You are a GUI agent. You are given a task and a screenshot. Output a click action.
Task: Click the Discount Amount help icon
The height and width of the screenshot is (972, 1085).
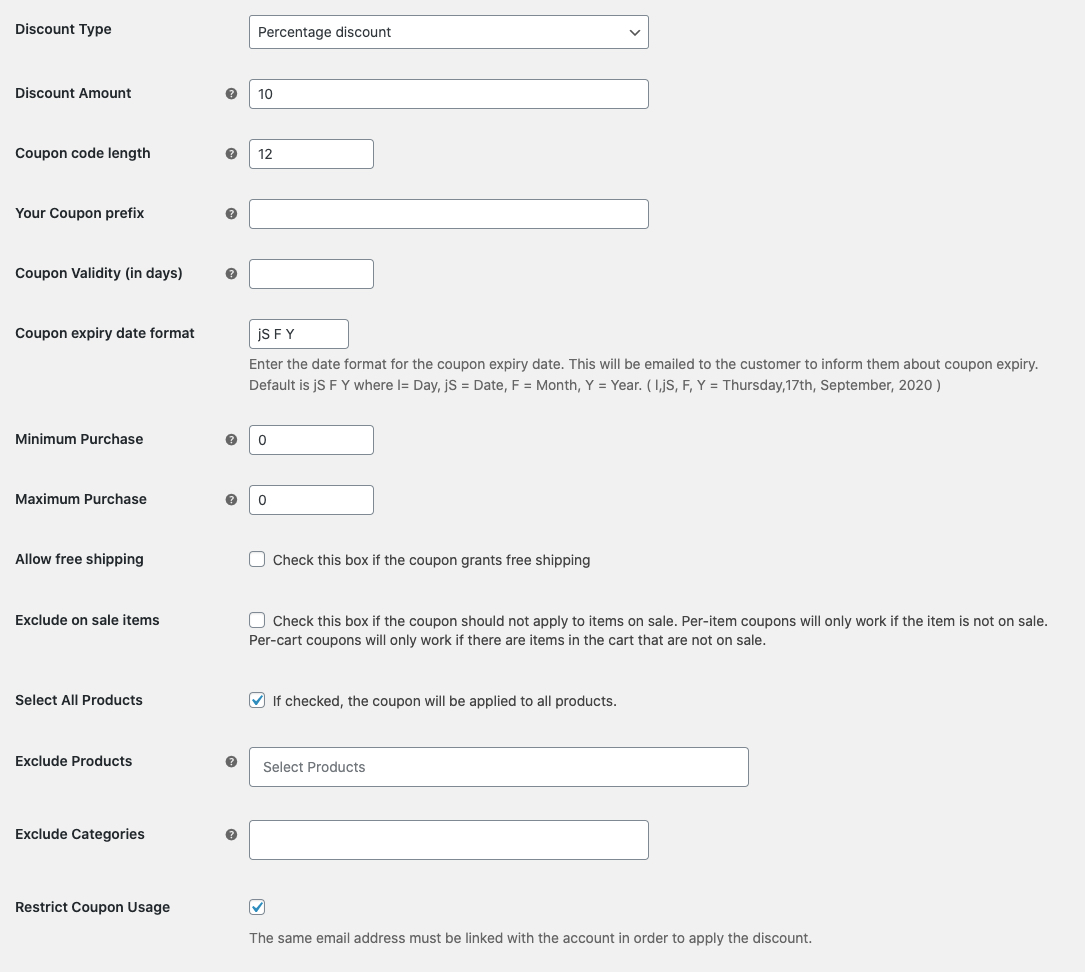click(231, 93)
